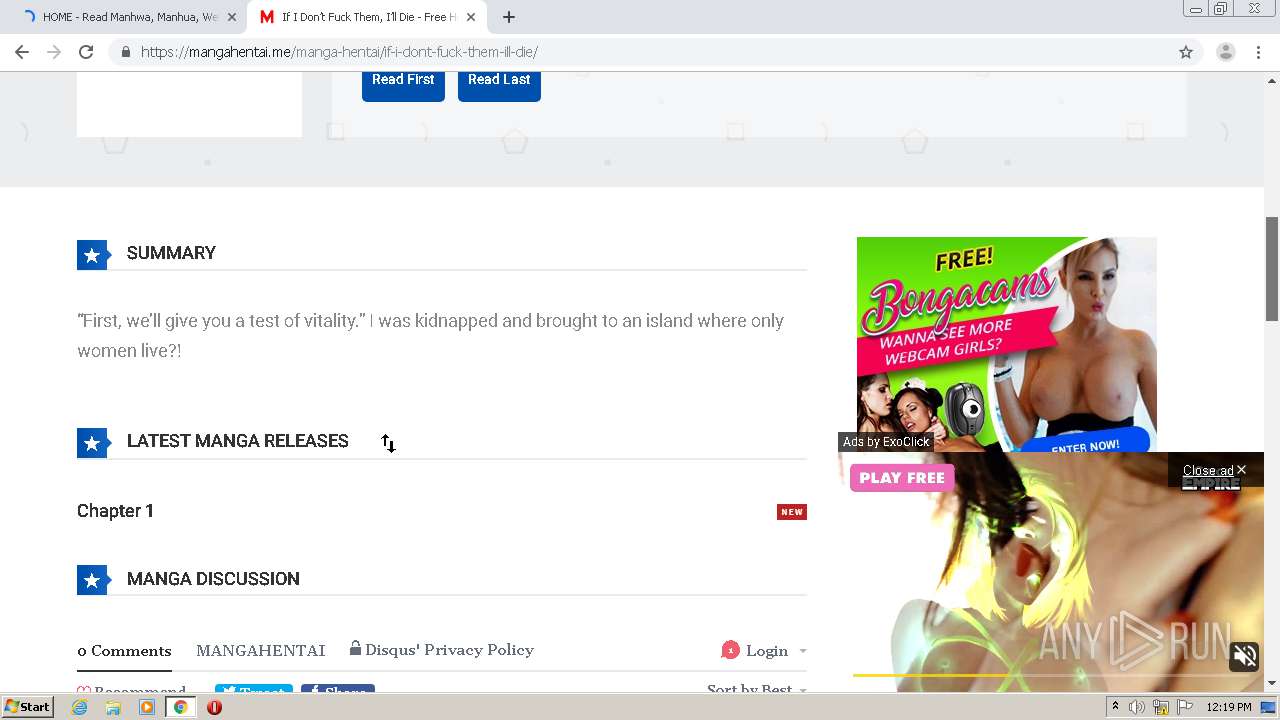
Task: Reload the current page
Action: pyautogui.click(x=86, y=52)
